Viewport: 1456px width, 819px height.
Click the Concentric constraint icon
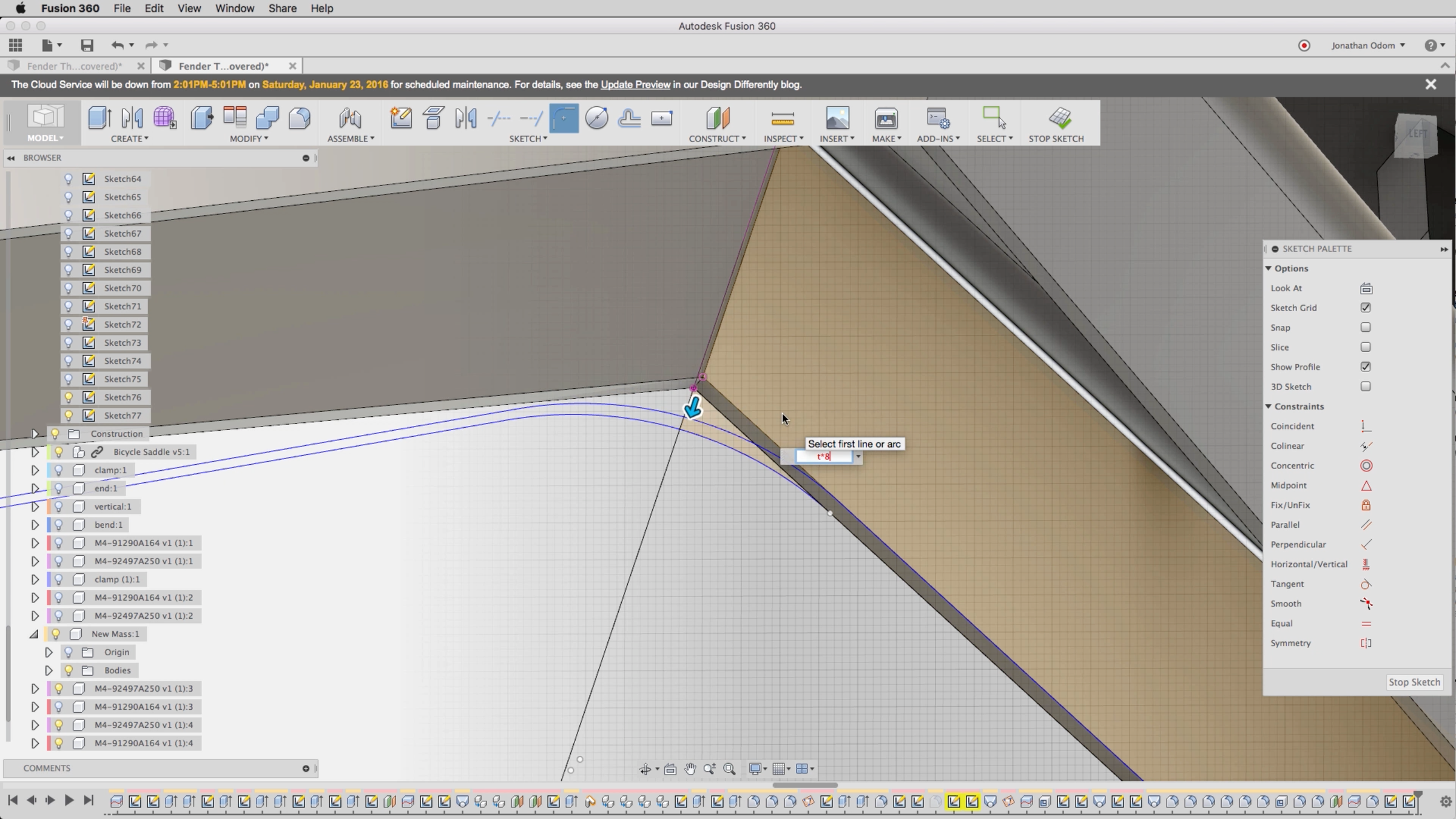coord(1366,466)
